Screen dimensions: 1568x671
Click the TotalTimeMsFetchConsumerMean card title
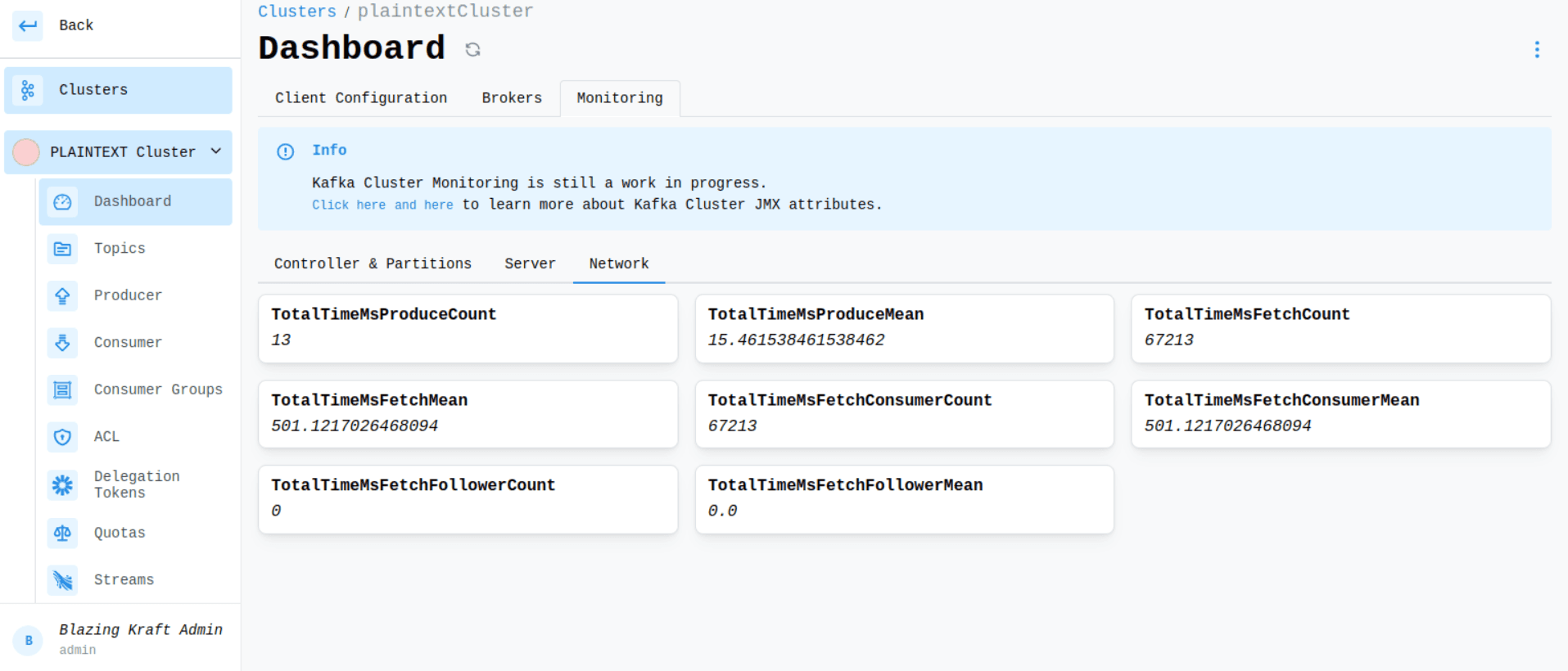tap(1282, 400)
